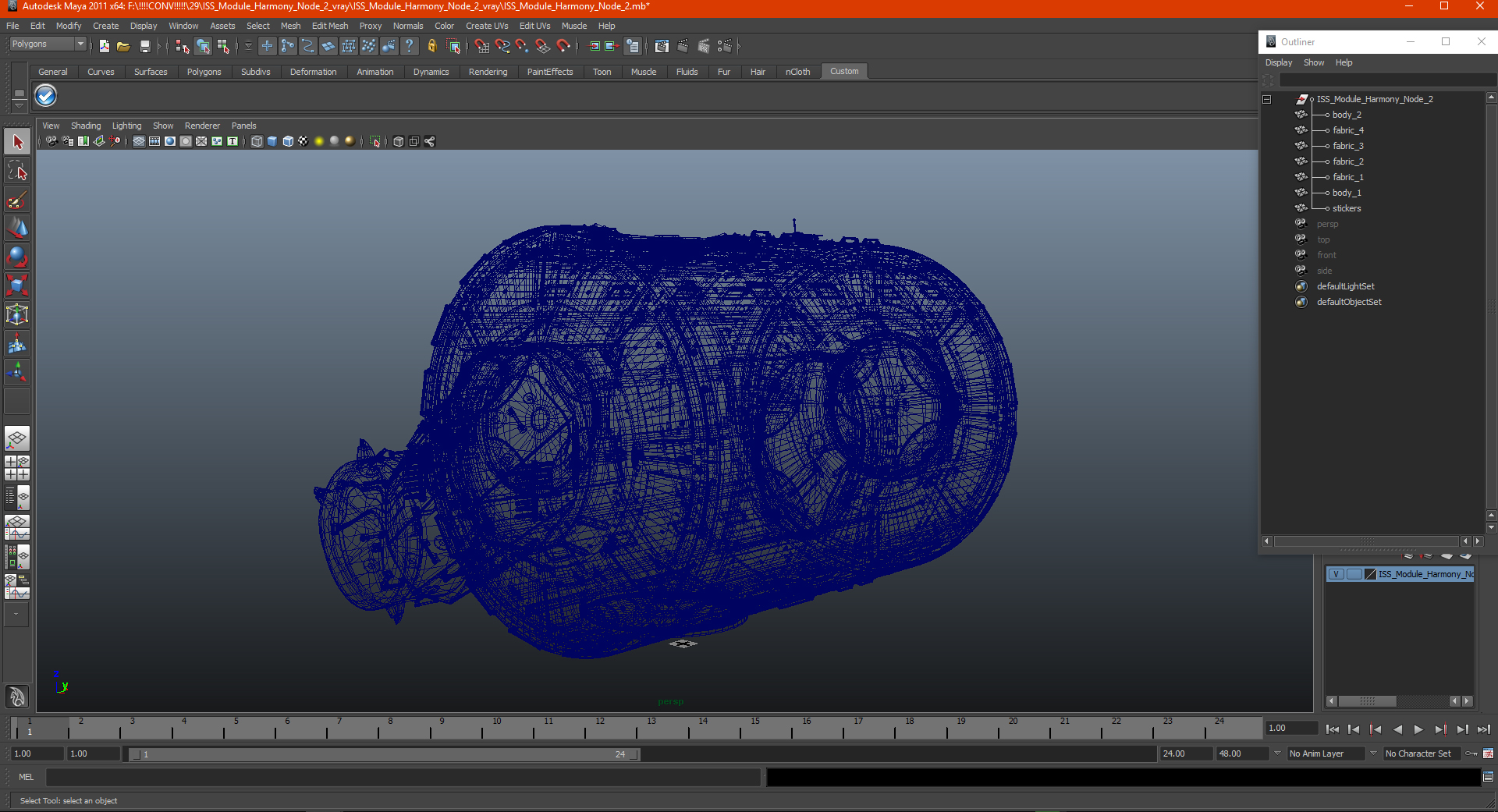Select by hierarchy mode icon
Image resolution: width=1498 pixels, height=812 pixels.
(x=183, y=47)
